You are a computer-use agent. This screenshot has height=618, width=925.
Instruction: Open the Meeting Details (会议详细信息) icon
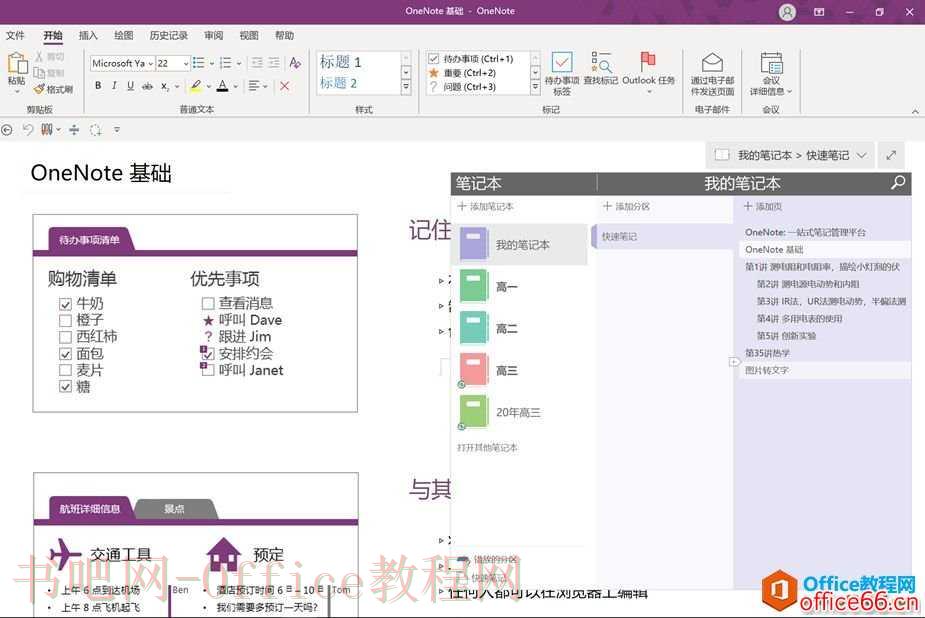pos(771,63)
